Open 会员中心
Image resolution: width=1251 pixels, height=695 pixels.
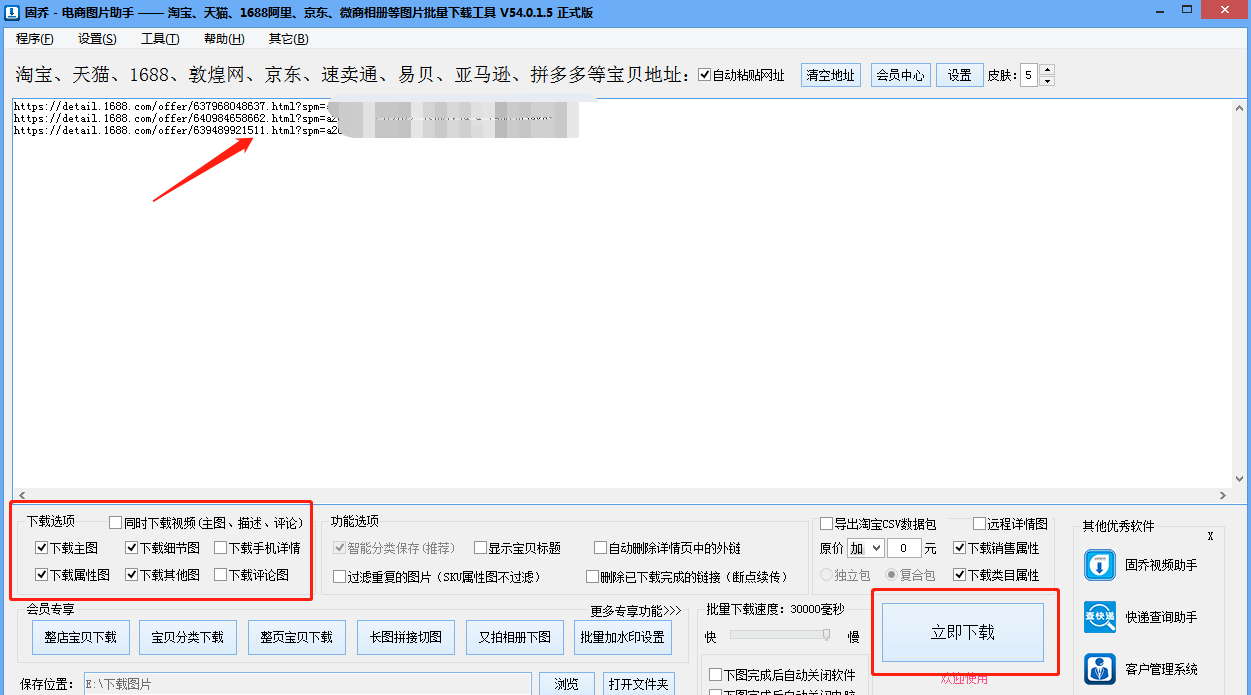[x=900, y=75]
